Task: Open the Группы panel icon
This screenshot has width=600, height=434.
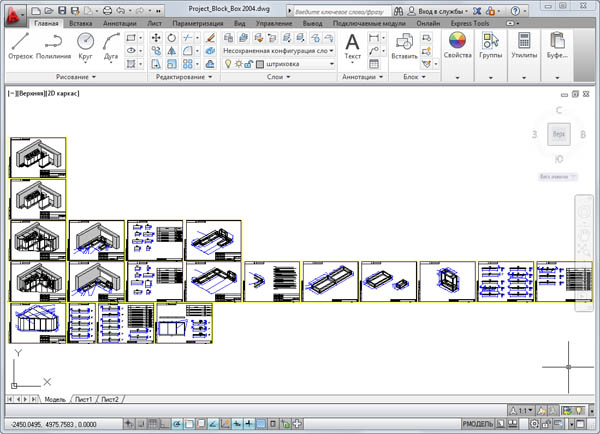Action: pyautogui.click(x=491, y=45)
